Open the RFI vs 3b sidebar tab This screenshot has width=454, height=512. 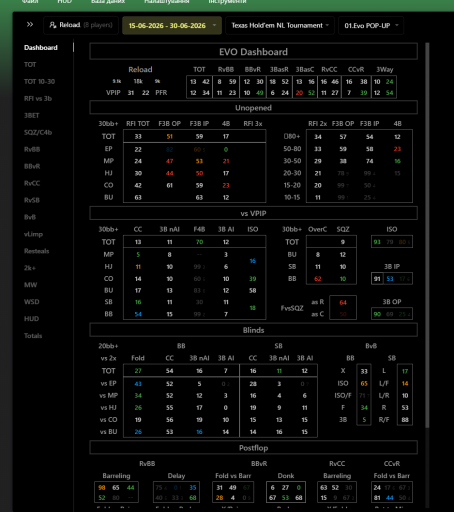tap(38, 99)
